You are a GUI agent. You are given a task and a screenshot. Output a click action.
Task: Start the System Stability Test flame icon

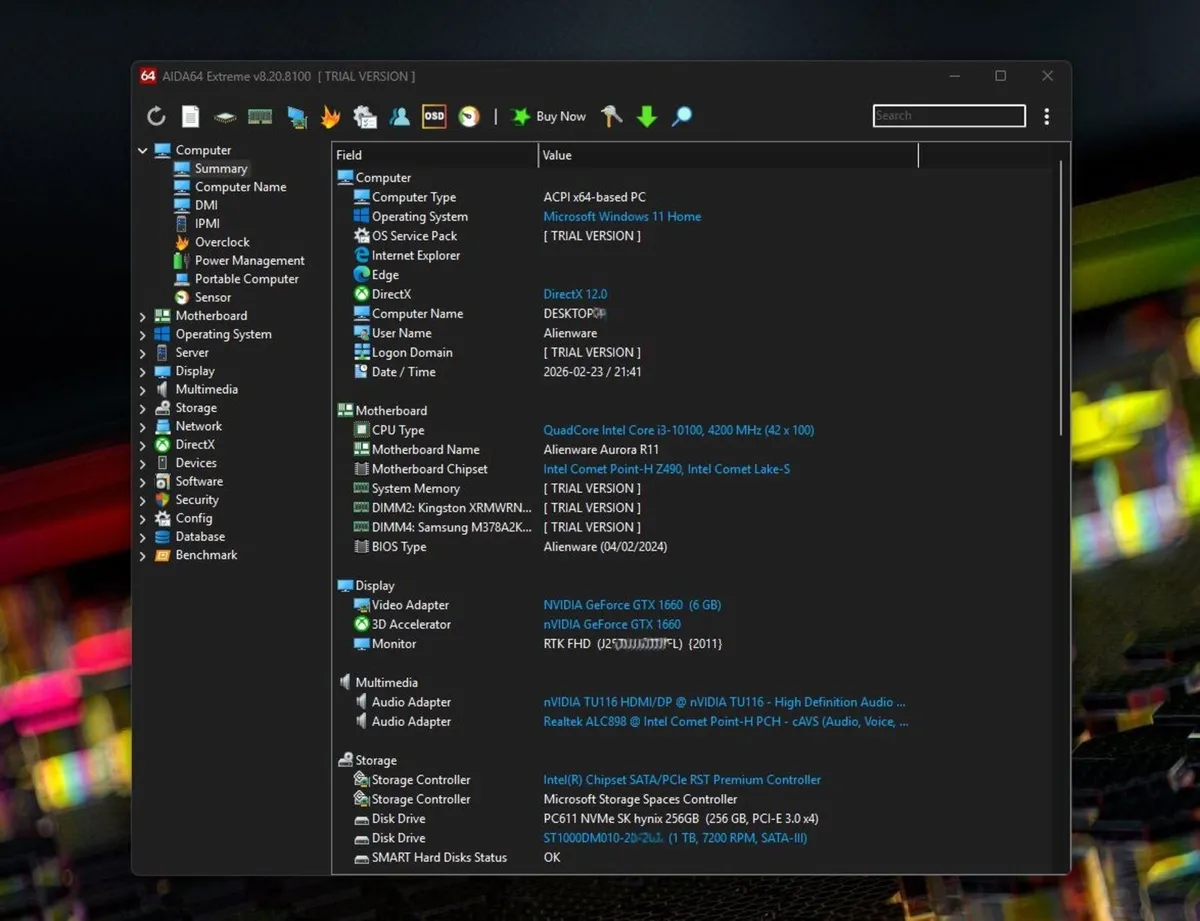point(330,116)
